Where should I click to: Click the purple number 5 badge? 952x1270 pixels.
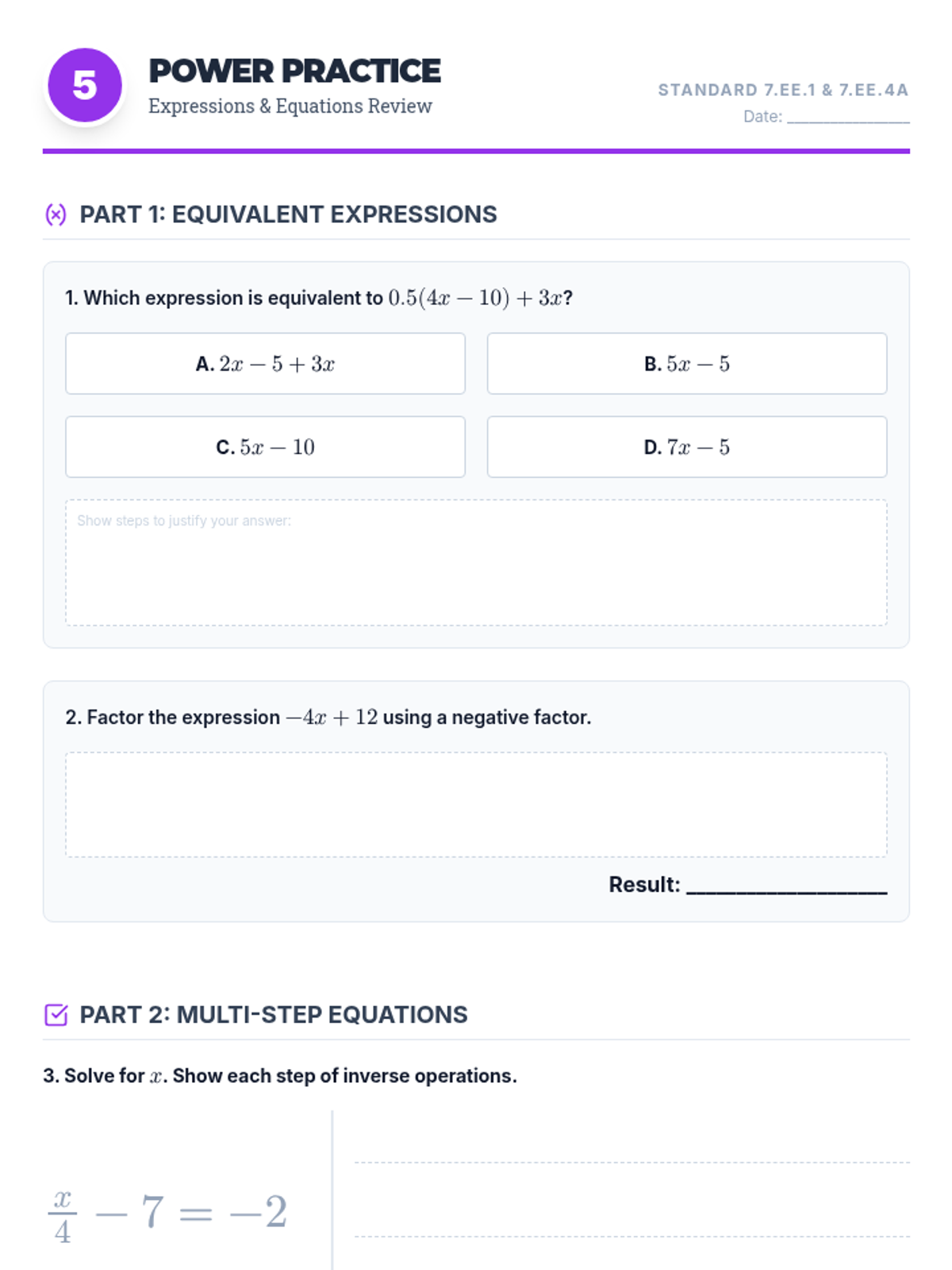85,86
